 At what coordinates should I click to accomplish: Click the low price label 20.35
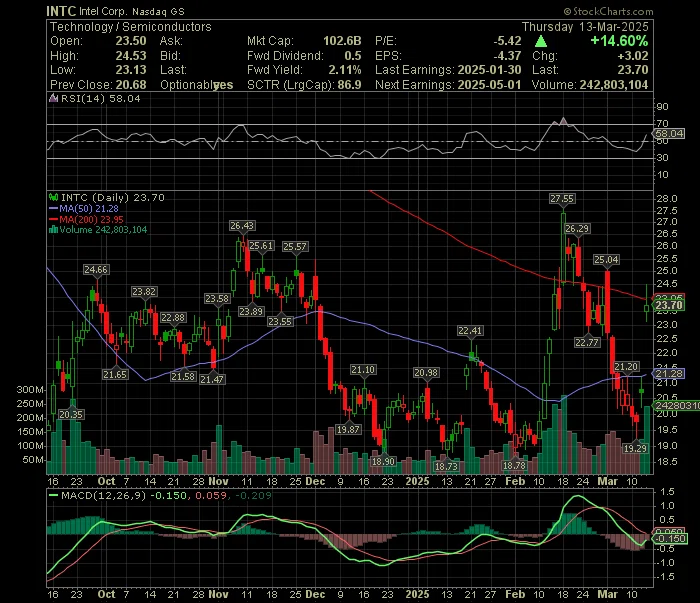pyautogui.click(x=71, y=414)
